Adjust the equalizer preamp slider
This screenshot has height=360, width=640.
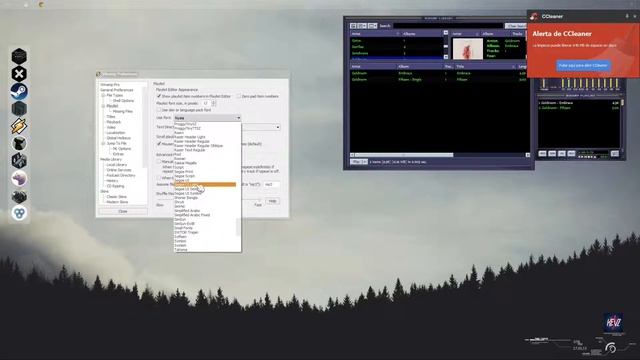click(x=544, y=83)
